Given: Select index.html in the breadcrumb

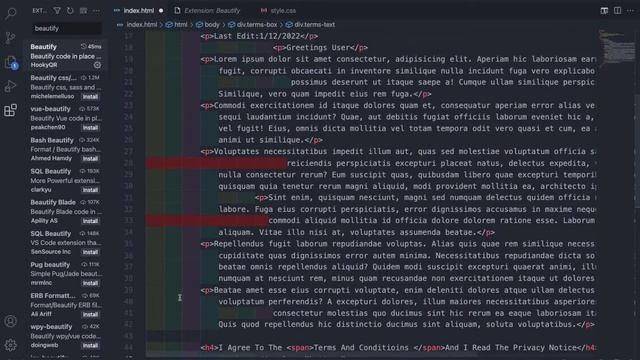Looking at the screenshot, I should click(x=141, y=24).
